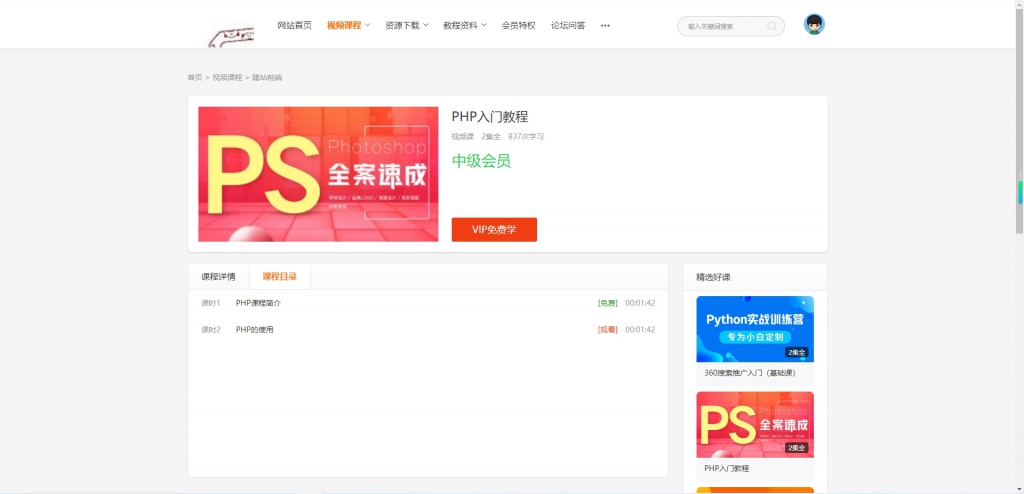Click the search magnifier icon

point(772,26)
